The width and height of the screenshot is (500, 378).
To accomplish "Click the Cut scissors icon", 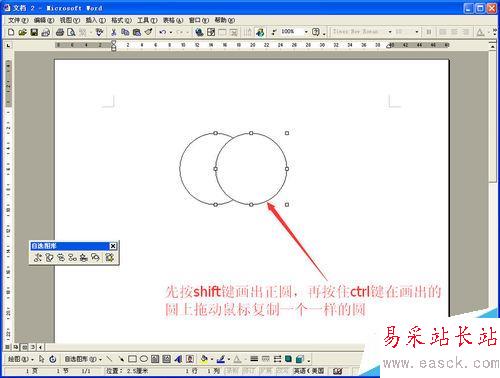I will tap(114, 32).
